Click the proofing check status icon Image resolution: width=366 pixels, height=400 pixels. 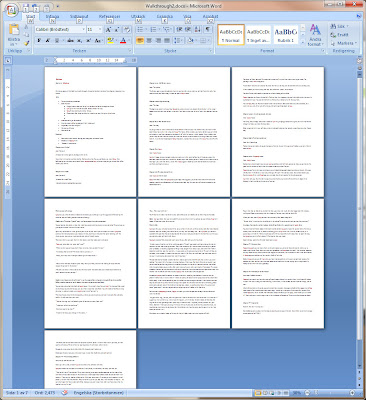[x=65, y=393]
